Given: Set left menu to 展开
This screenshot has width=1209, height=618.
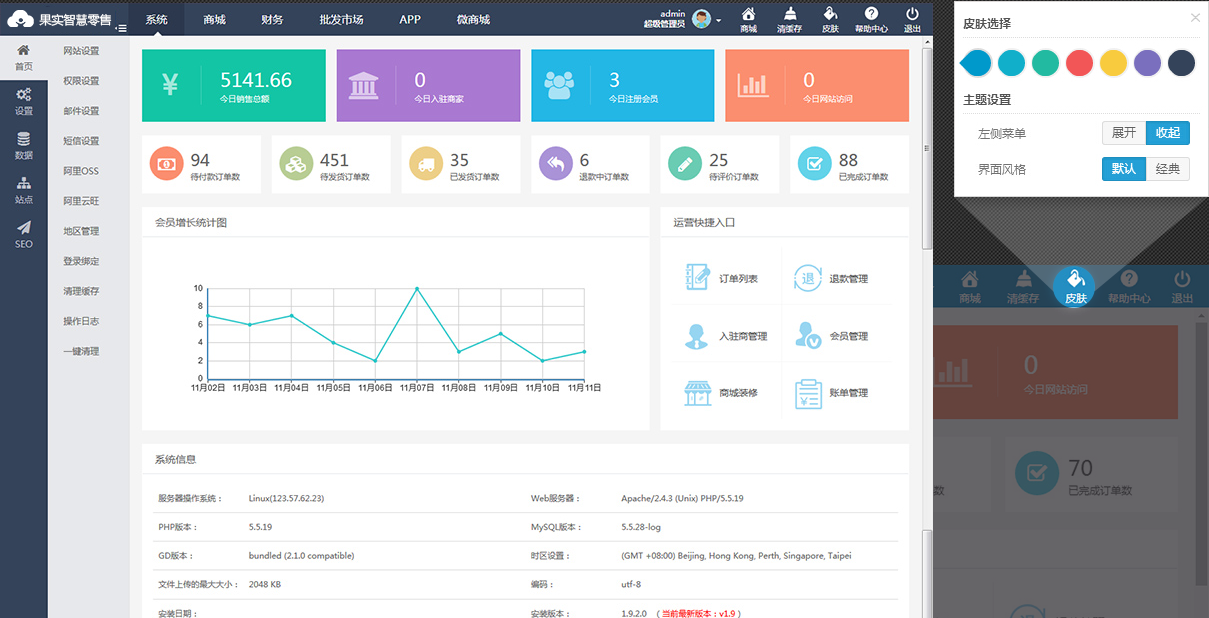Looking at the screenshot, I should tap(1123, 133).
